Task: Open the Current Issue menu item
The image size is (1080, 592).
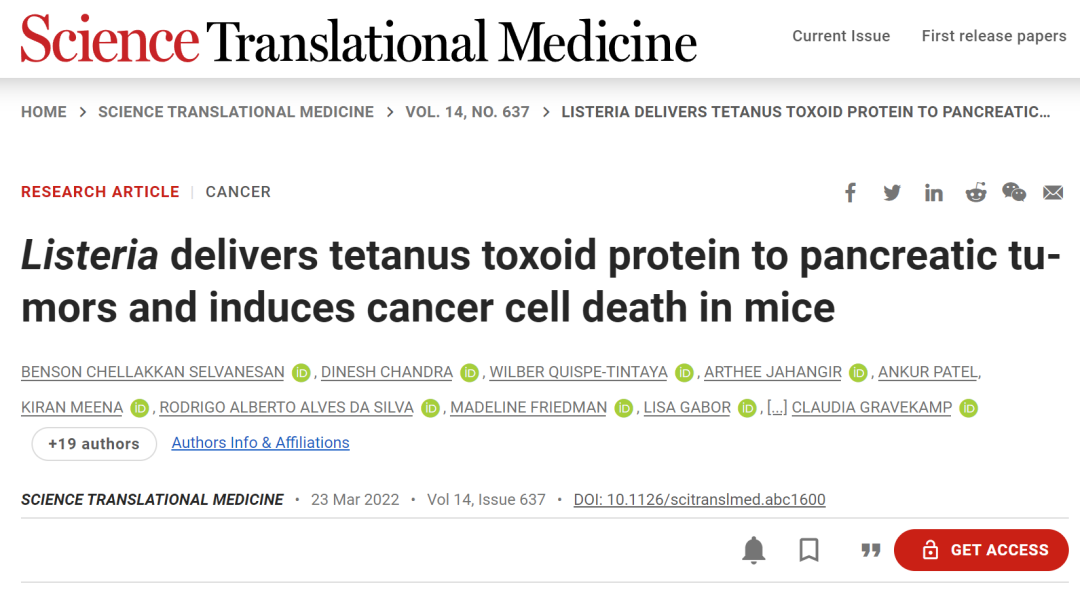Action: point(841,36)
